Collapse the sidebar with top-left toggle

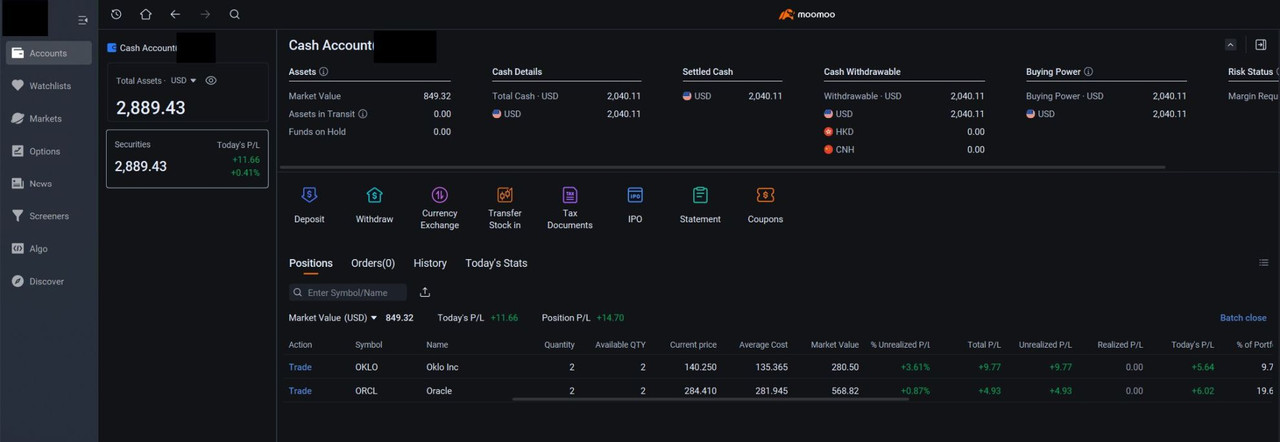click(83, 20)
